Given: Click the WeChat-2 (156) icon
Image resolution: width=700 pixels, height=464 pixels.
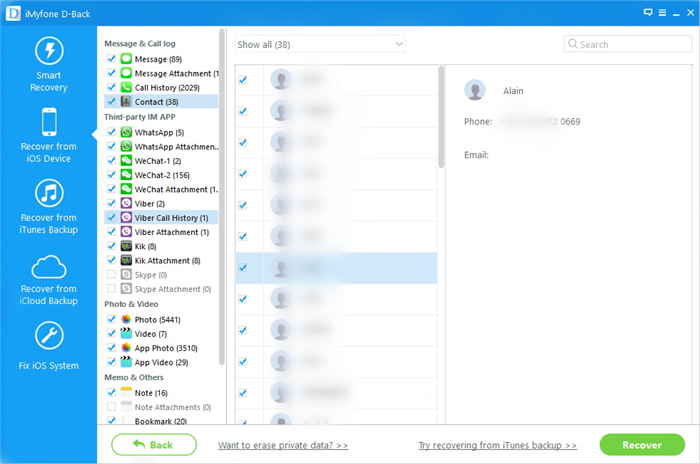Looking at the screenshot, I should (126, 175).
